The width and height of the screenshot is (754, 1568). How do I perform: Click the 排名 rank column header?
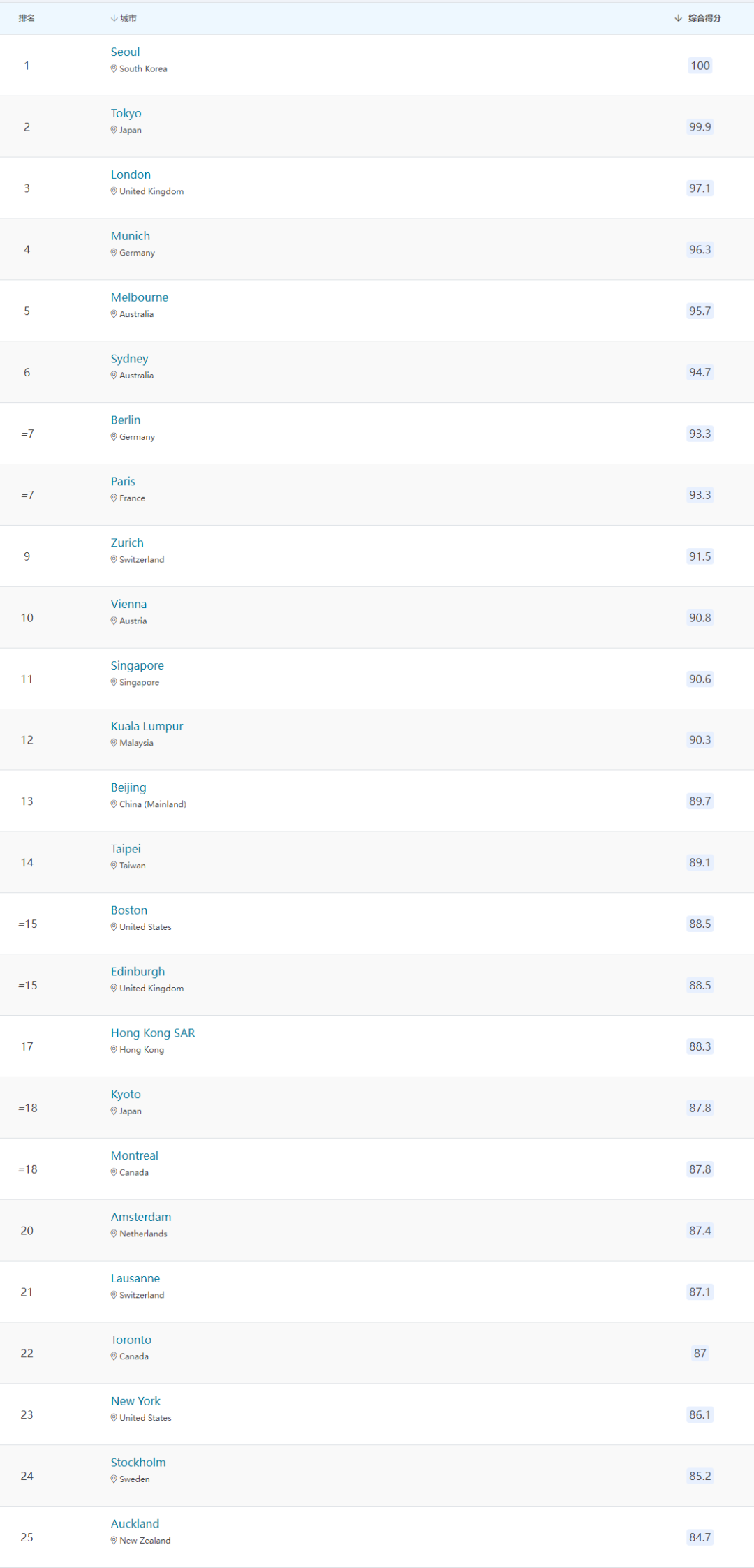point(27,18)
